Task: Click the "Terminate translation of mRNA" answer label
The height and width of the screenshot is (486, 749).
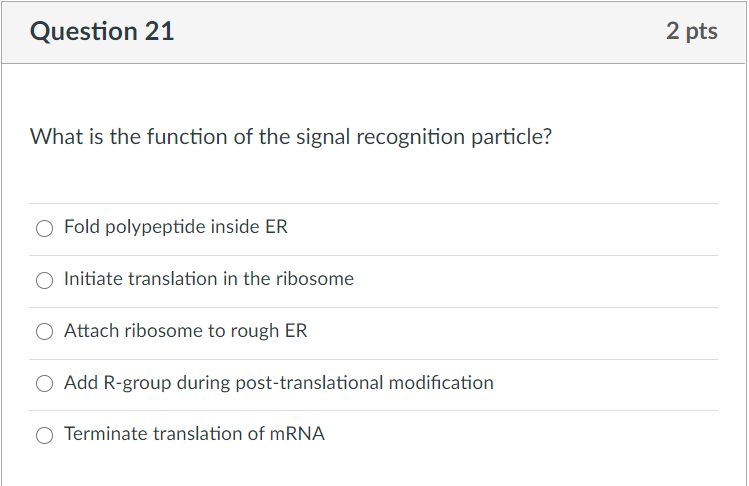Action: (x=194, y=434)
